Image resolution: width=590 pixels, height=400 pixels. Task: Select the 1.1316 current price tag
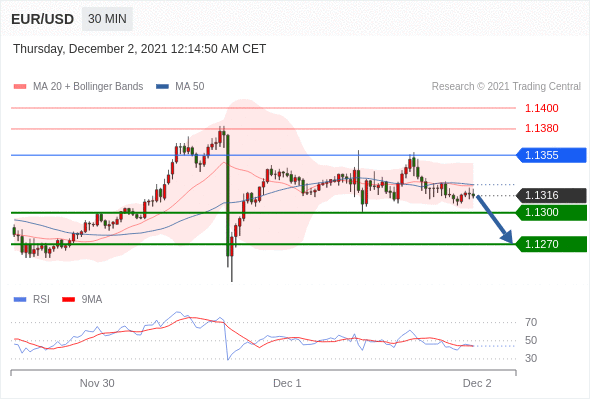coord(551,195)
